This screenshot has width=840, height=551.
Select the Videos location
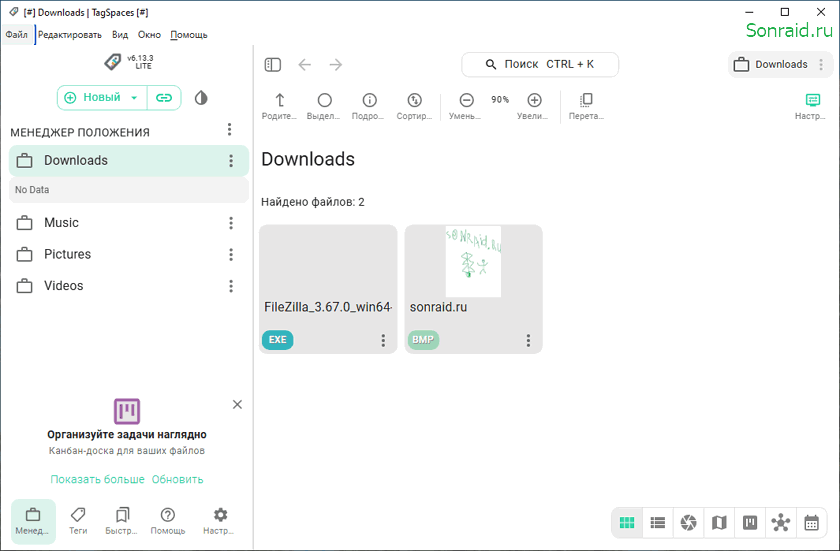tap(129, 286)
